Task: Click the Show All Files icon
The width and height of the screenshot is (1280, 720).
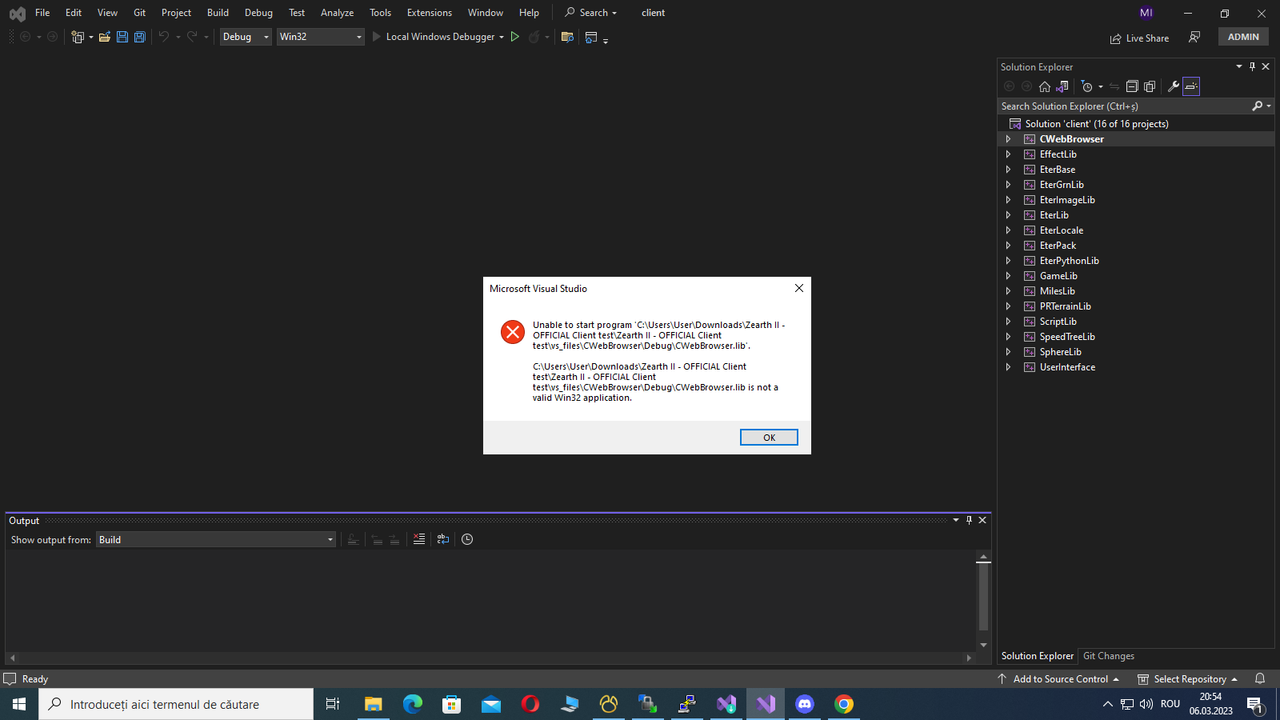Action: (1150, 87)
